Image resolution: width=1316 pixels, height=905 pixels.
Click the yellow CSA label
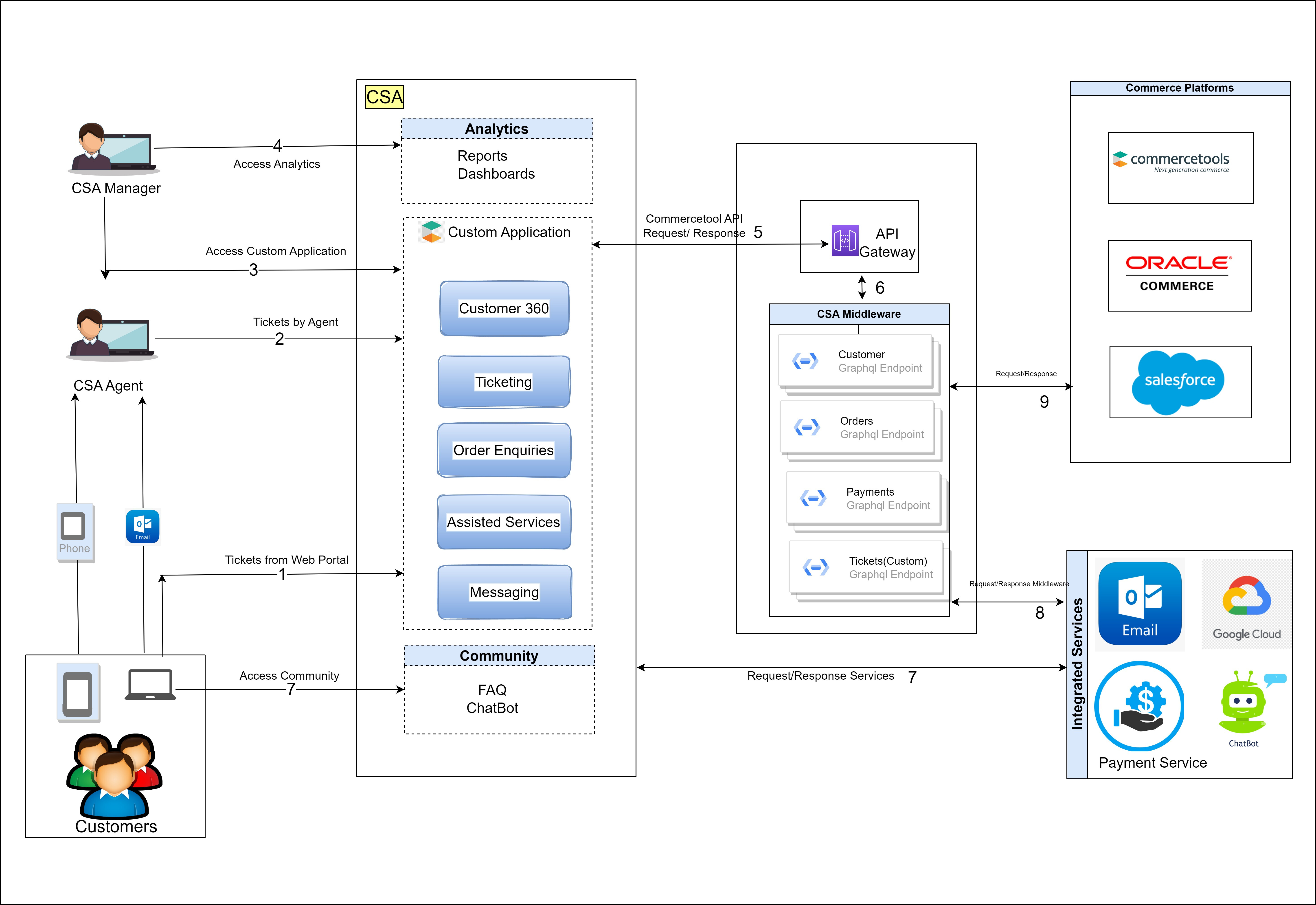[384, 97]
